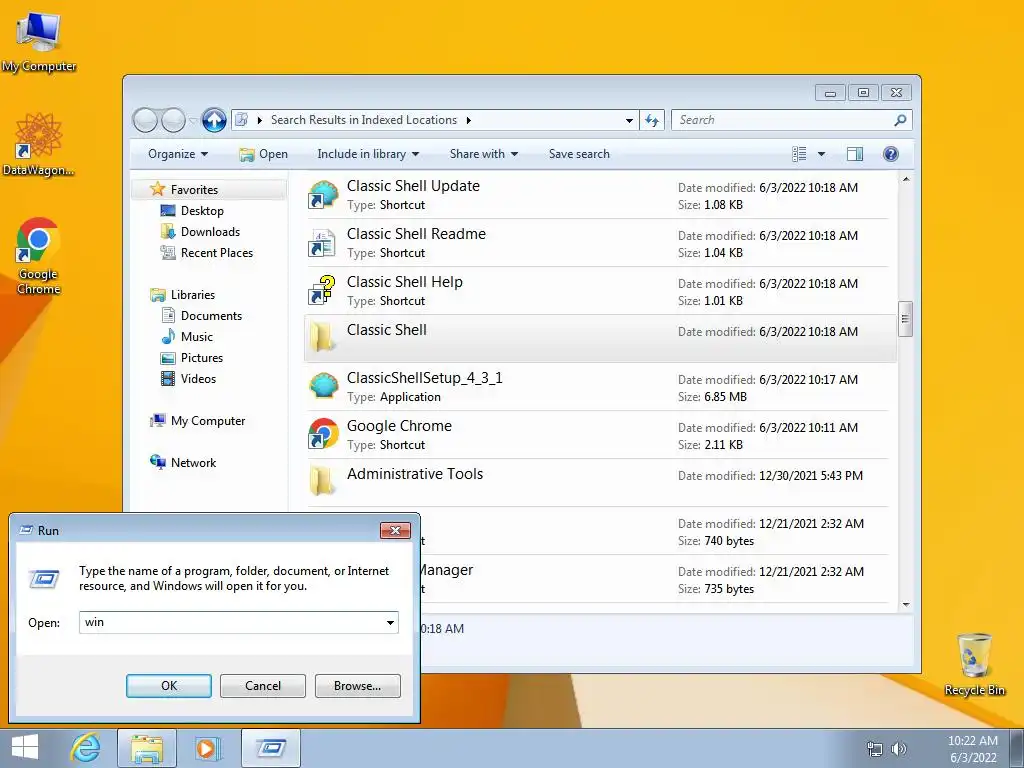
Task: Expand the Include in library dropdown
Action: pyautogui.click(x=368, y=154)
